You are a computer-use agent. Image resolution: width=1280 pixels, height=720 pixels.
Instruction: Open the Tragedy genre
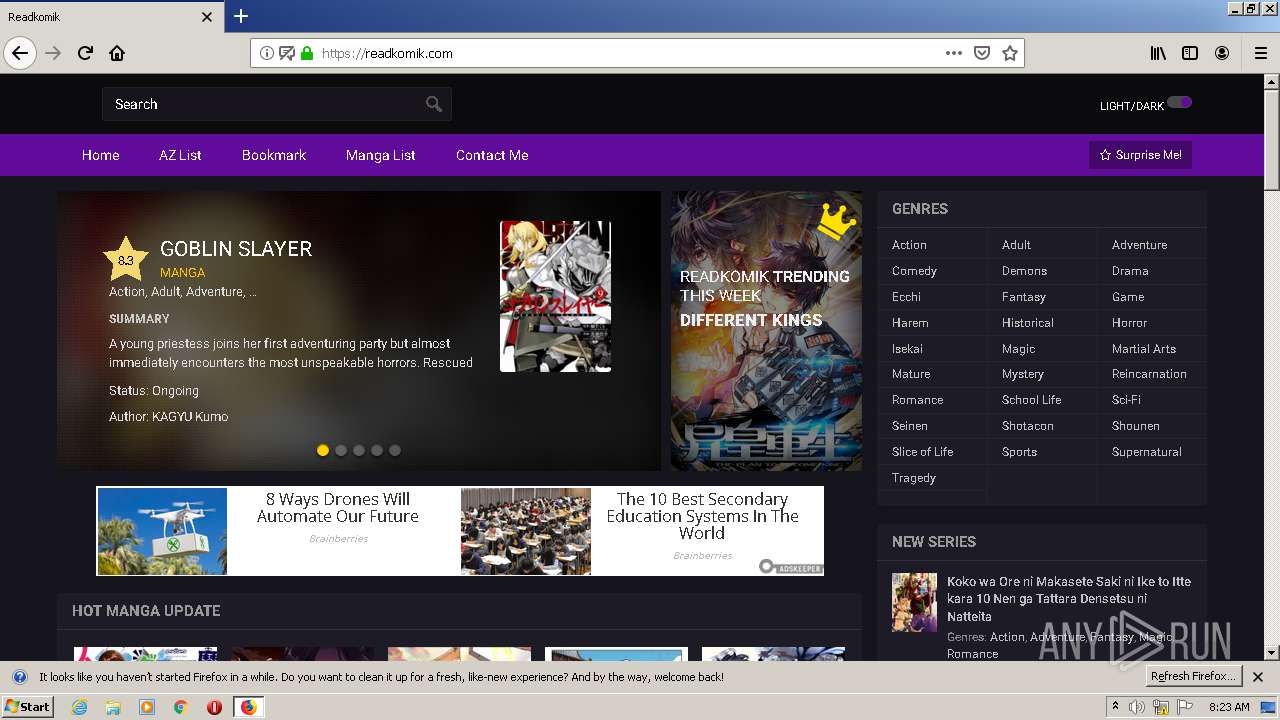[x=914, y=478]
